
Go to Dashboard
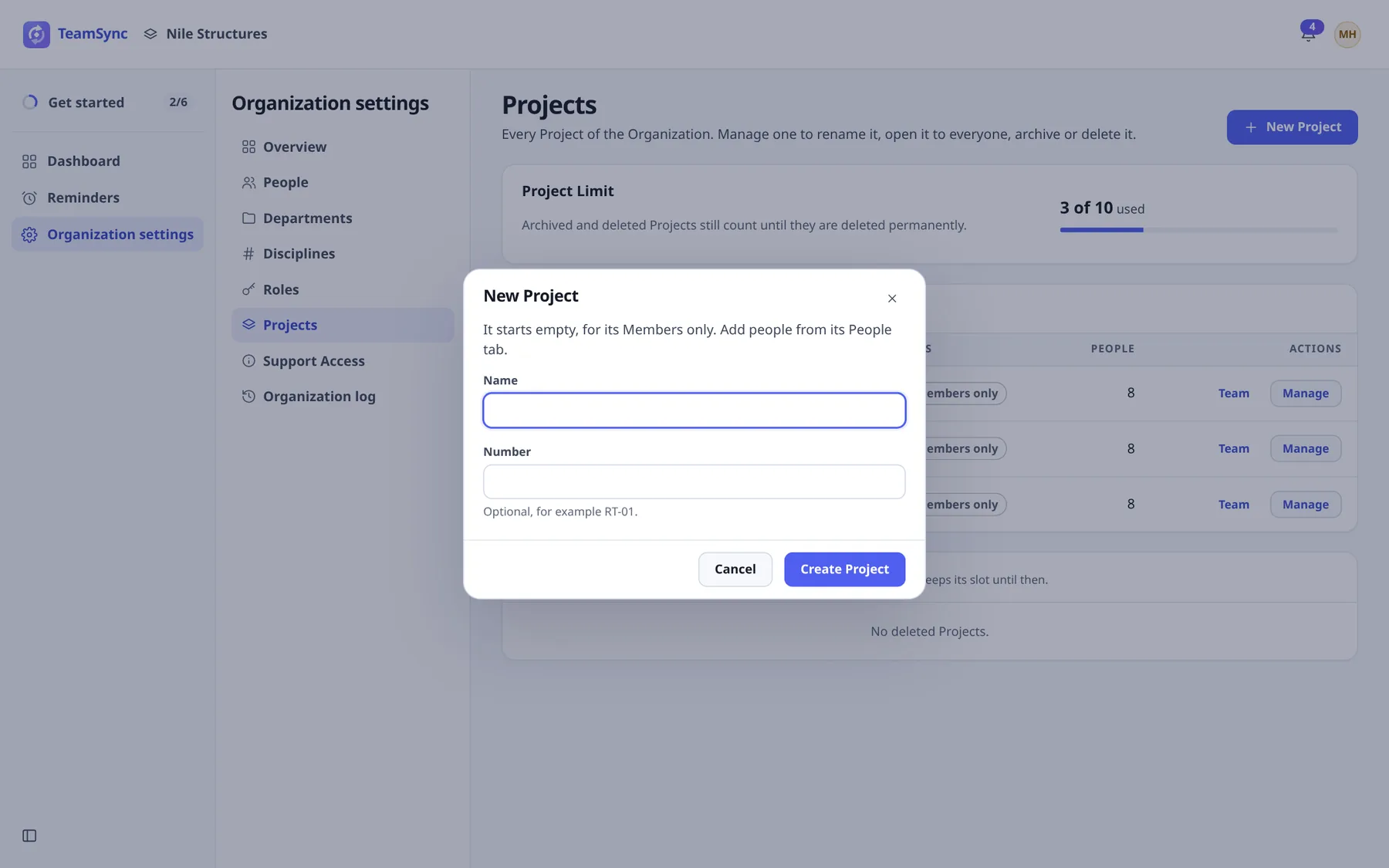(x=107, y=161)
